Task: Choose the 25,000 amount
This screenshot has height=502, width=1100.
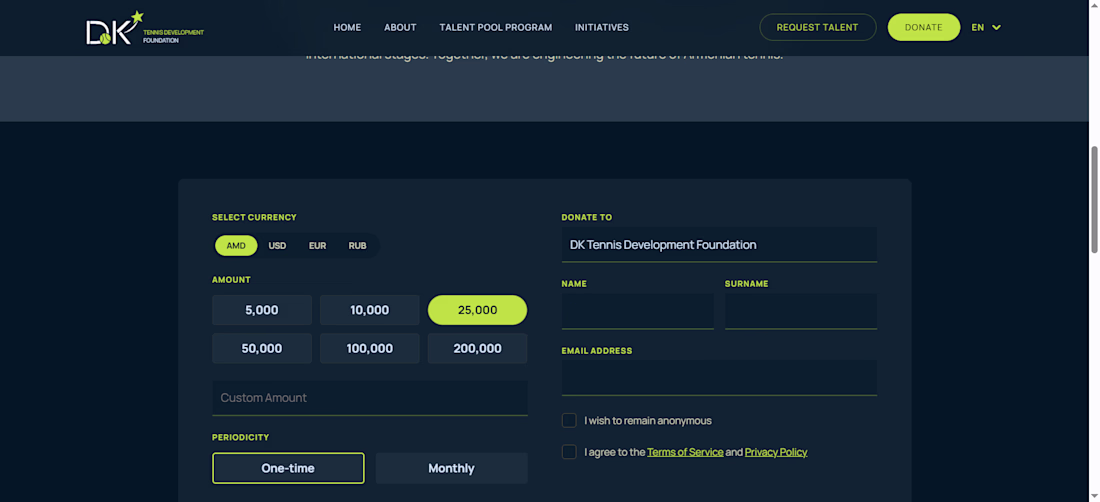Action: coord(477,310)
